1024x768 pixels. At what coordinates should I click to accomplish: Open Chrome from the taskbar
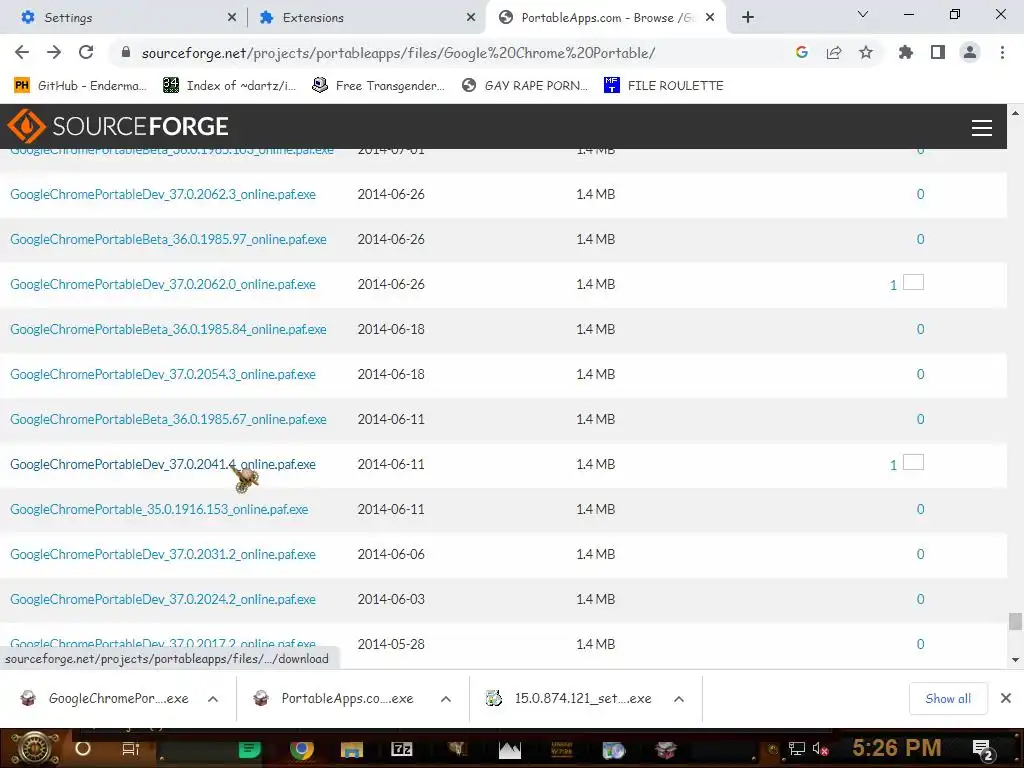click(301, 749)
